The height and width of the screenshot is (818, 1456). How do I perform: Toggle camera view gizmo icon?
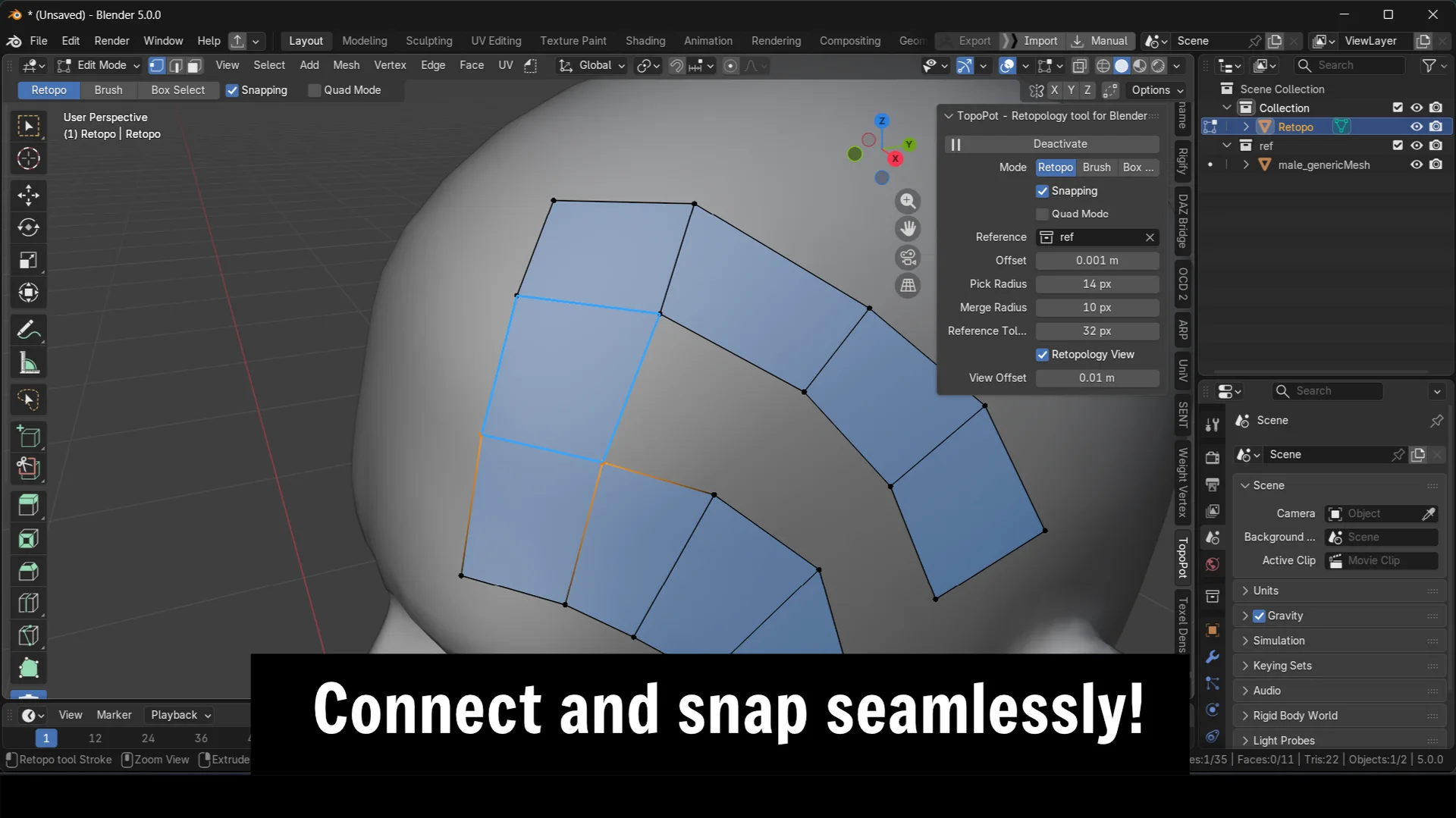(908, 257)
